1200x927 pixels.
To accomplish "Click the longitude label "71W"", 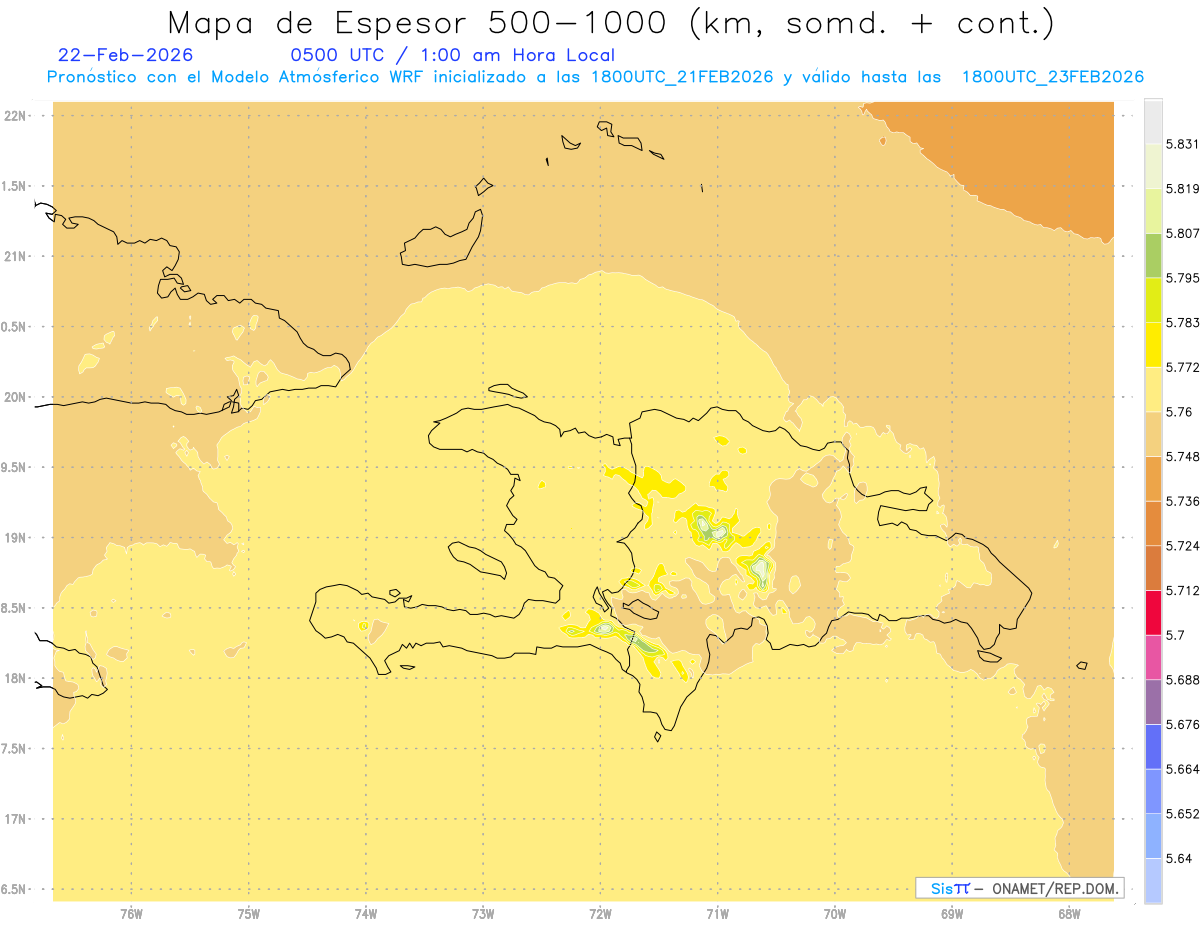I will 717,914.
